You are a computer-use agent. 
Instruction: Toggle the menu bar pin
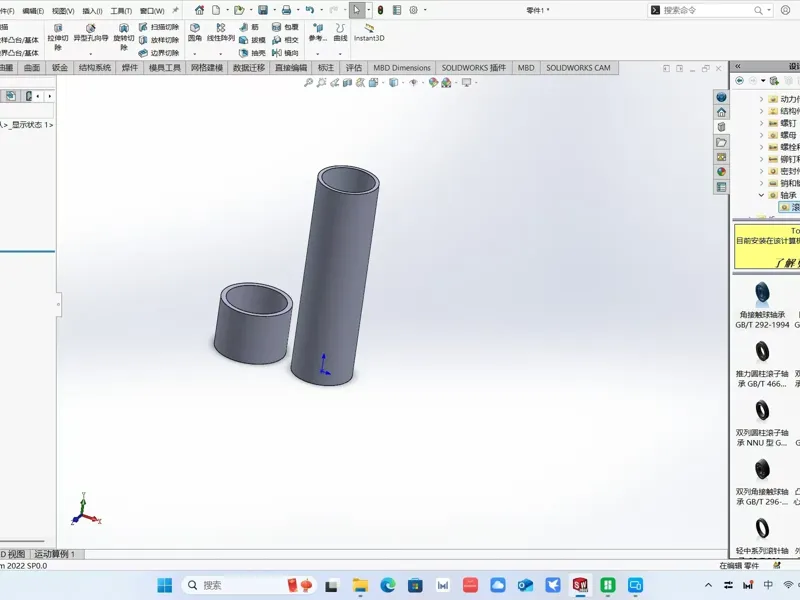(176, 10)
